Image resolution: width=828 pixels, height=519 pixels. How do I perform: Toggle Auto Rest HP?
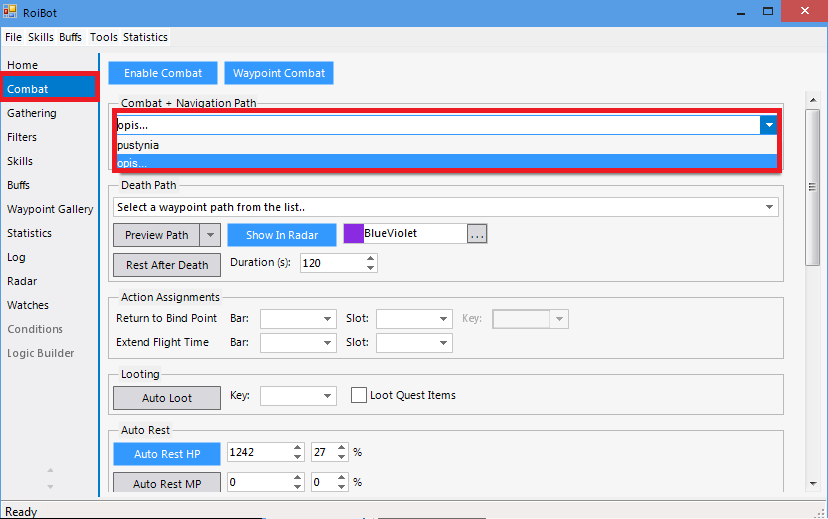(167, 454)
